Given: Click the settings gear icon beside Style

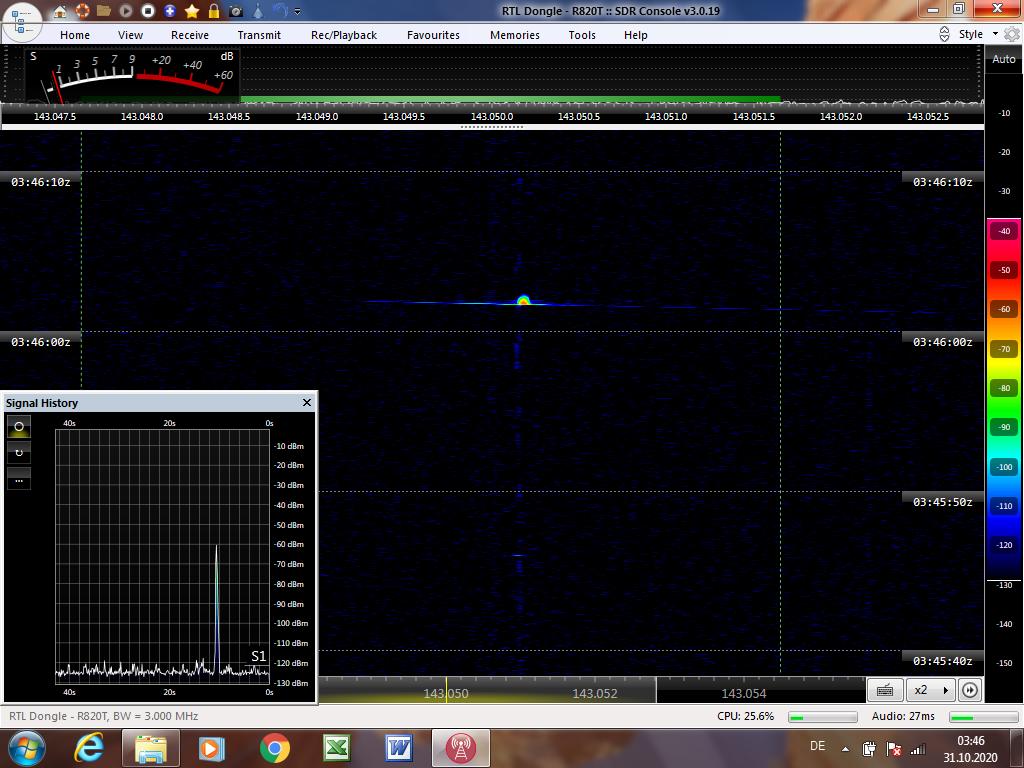Looking at the screenshot, I should pyautogui.click(x=1013, y=34).
